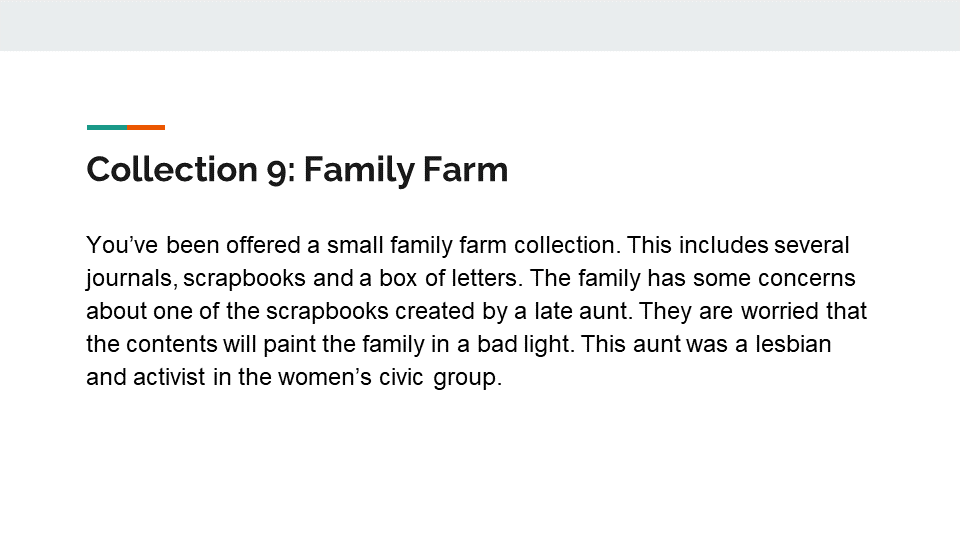Viewport: 960px width, 540px height.
Task: Click the teal accent bar above title
Action: (x=107, y=127)
